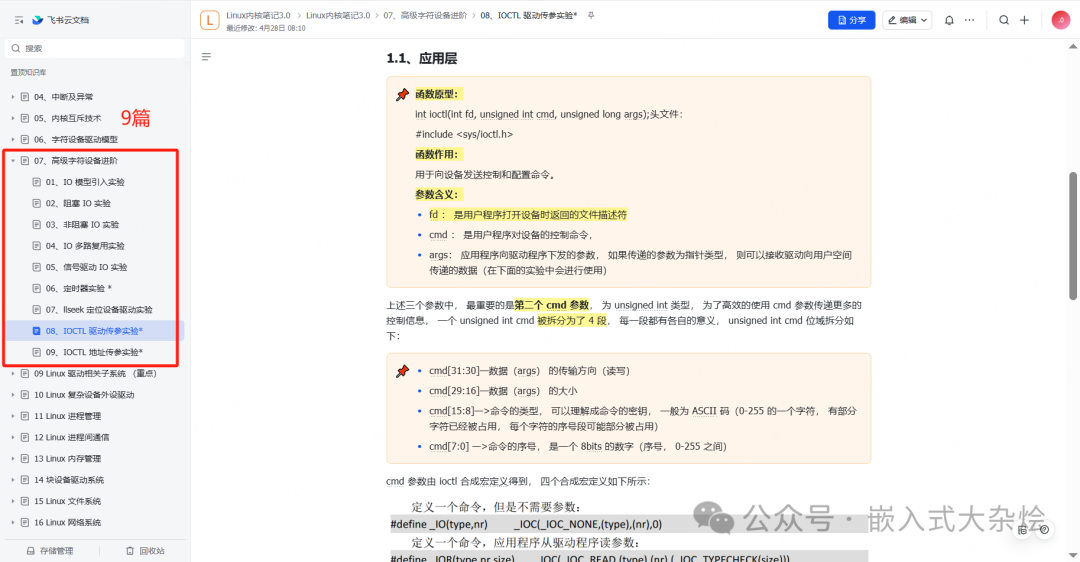Screen dimensions: 1080x562
Task: Click the highlighted 参数含义: label
Action: click(437, 194)
